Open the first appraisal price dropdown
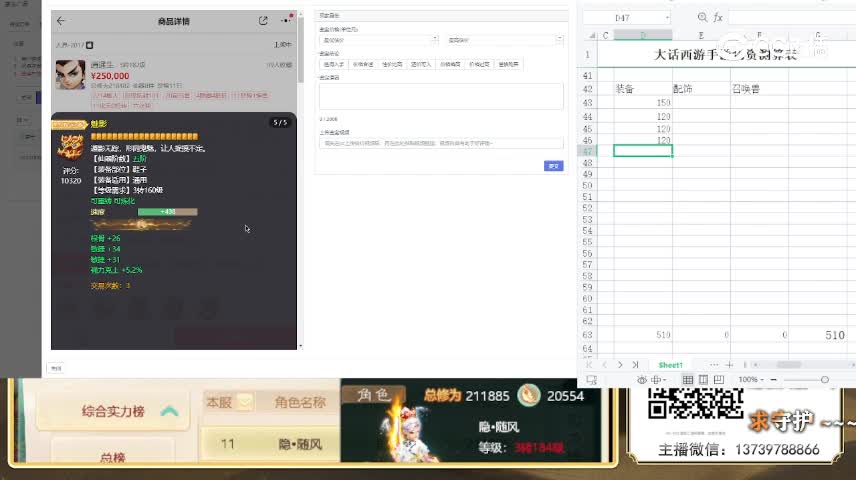Screen dimensions: 856x480 pos(378,40)
